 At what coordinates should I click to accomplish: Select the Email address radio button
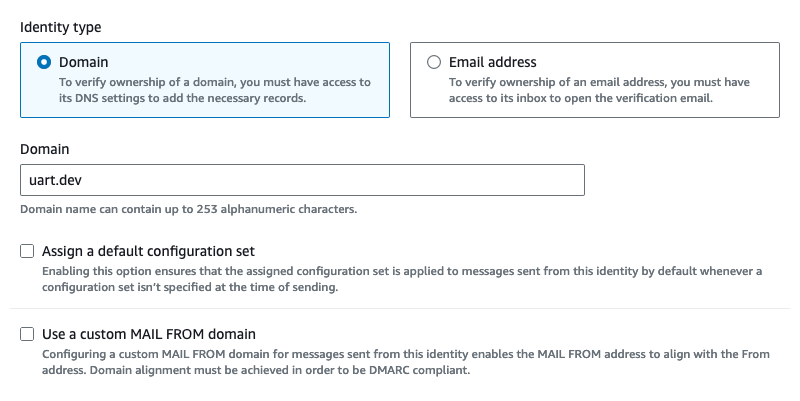[x=434, y=62]
